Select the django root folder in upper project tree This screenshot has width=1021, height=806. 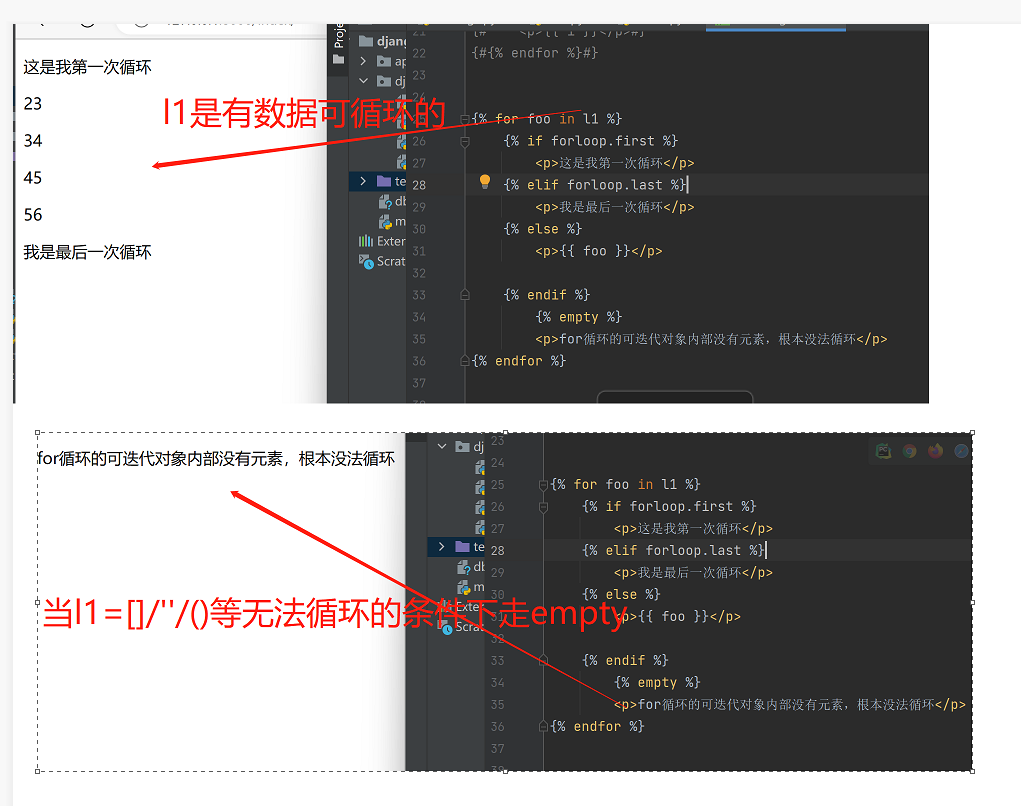[x=384, y=41]
